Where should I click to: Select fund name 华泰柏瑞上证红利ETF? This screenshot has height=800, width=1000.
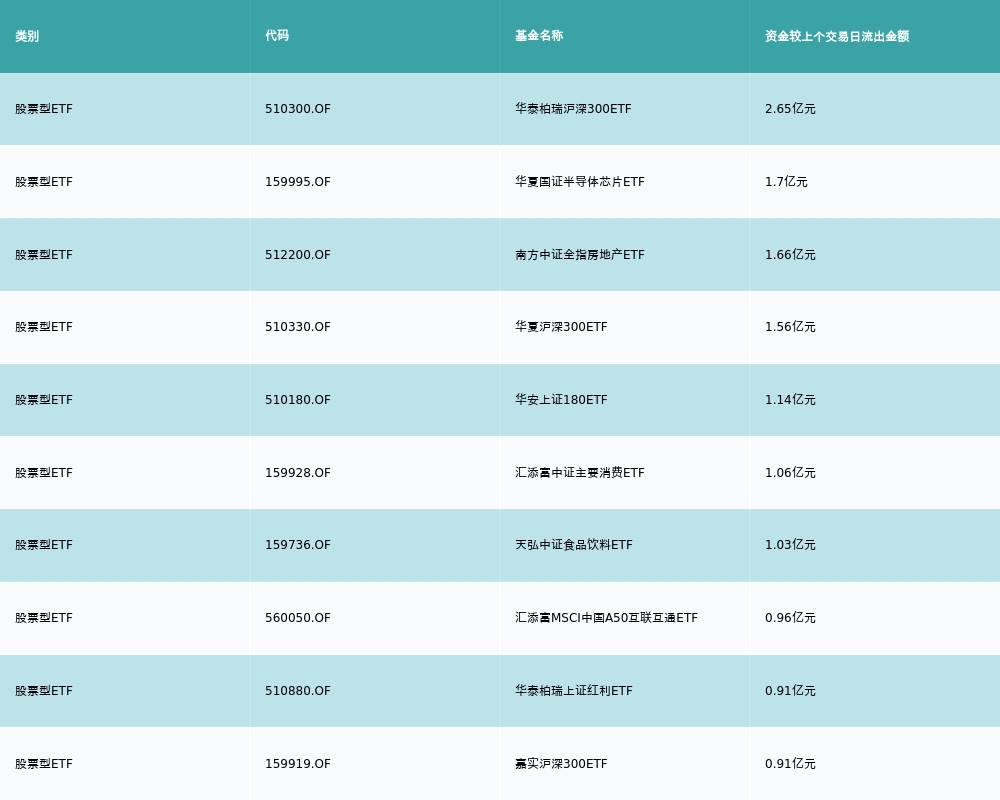574,691
